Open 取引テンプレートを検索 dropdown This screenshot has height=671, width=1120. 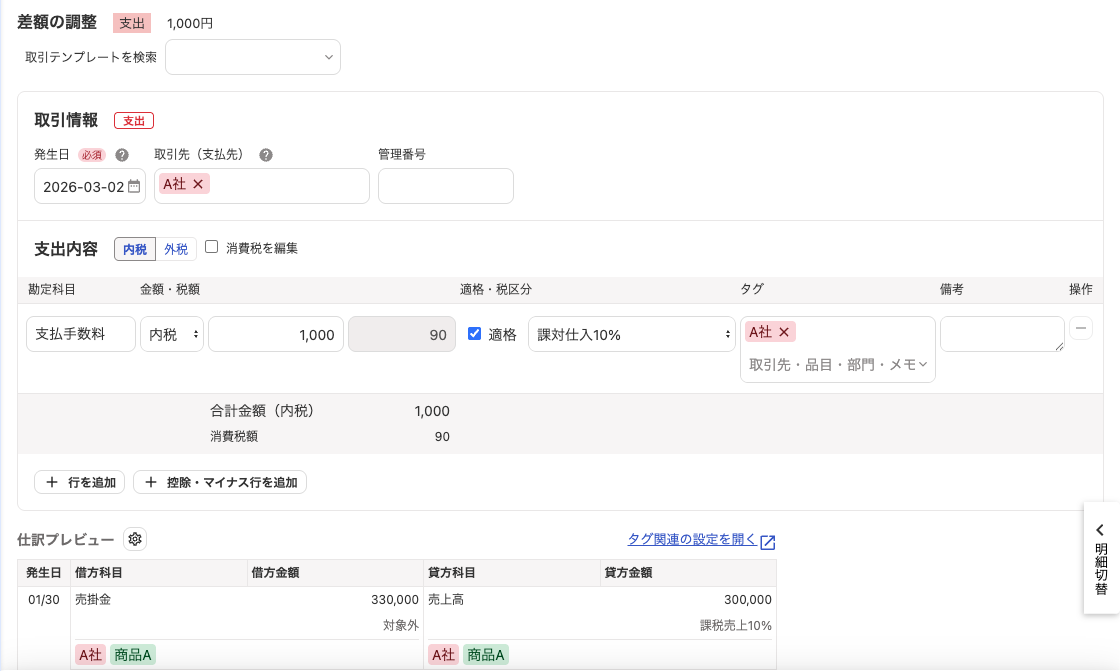(253, 57)
